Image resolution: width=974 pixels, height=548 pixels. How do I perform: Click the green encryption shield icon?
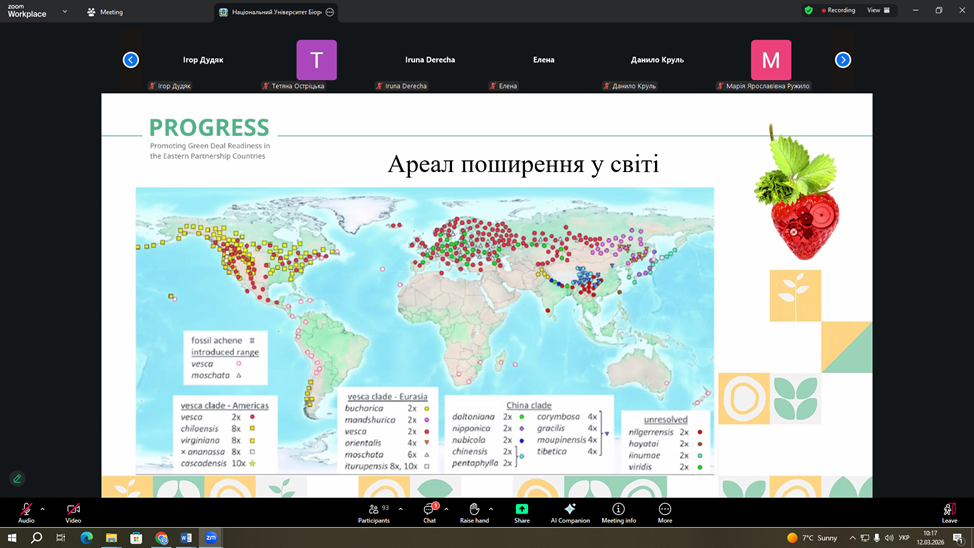click(x=809, y=10)
